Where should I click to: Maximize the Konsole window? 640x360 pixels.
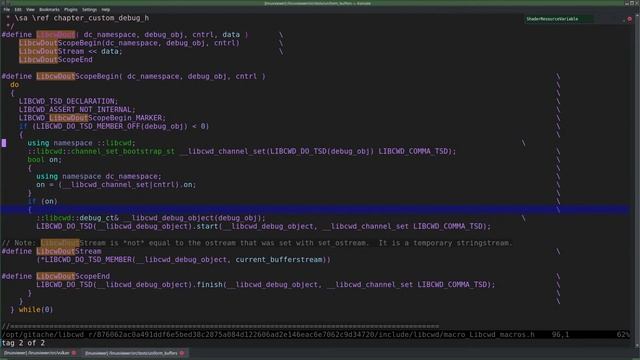click(x=632, y=3)
